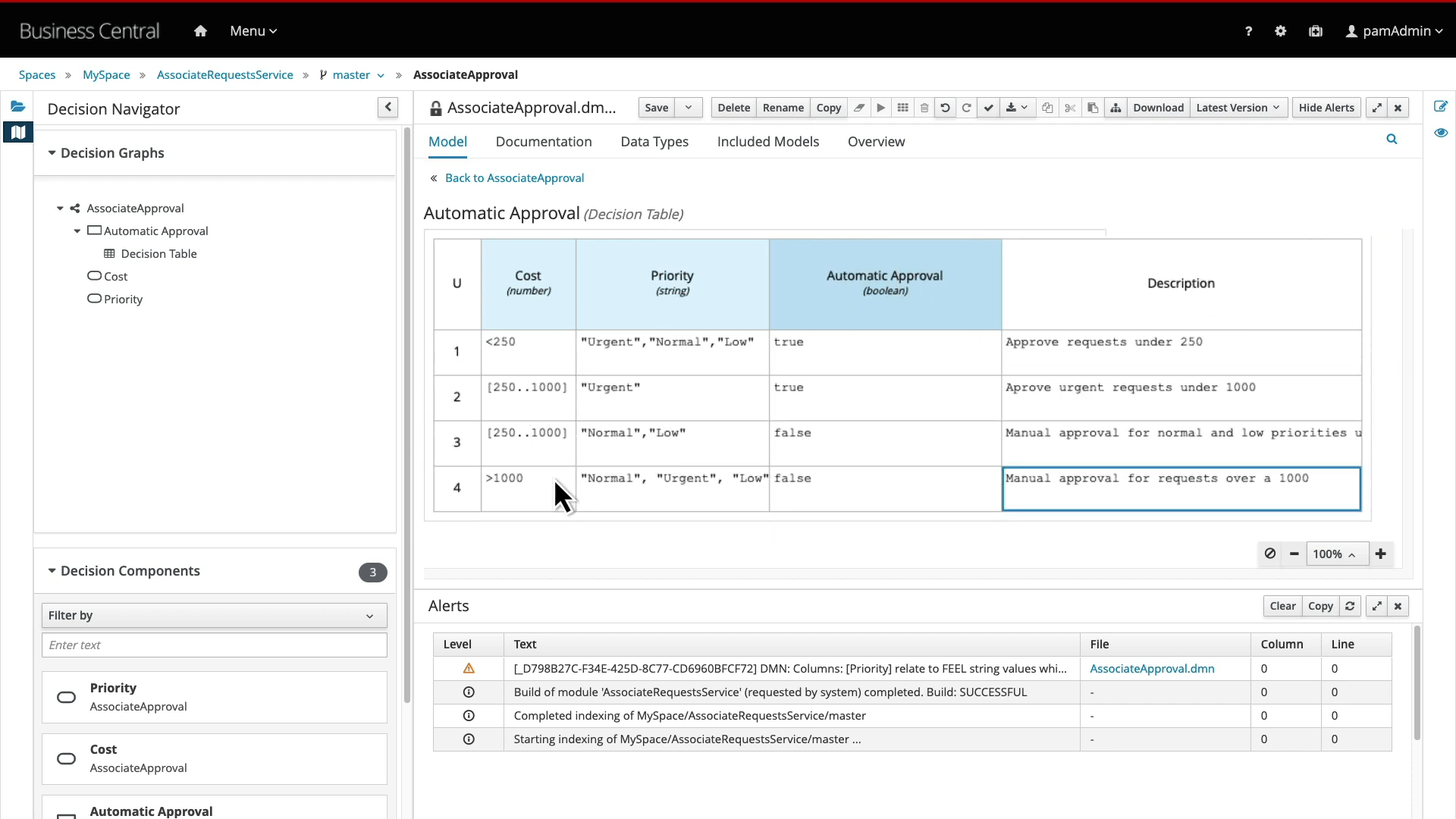Click the Save button
Screen dimensions: 1456x819
click(x=657, y=108)
